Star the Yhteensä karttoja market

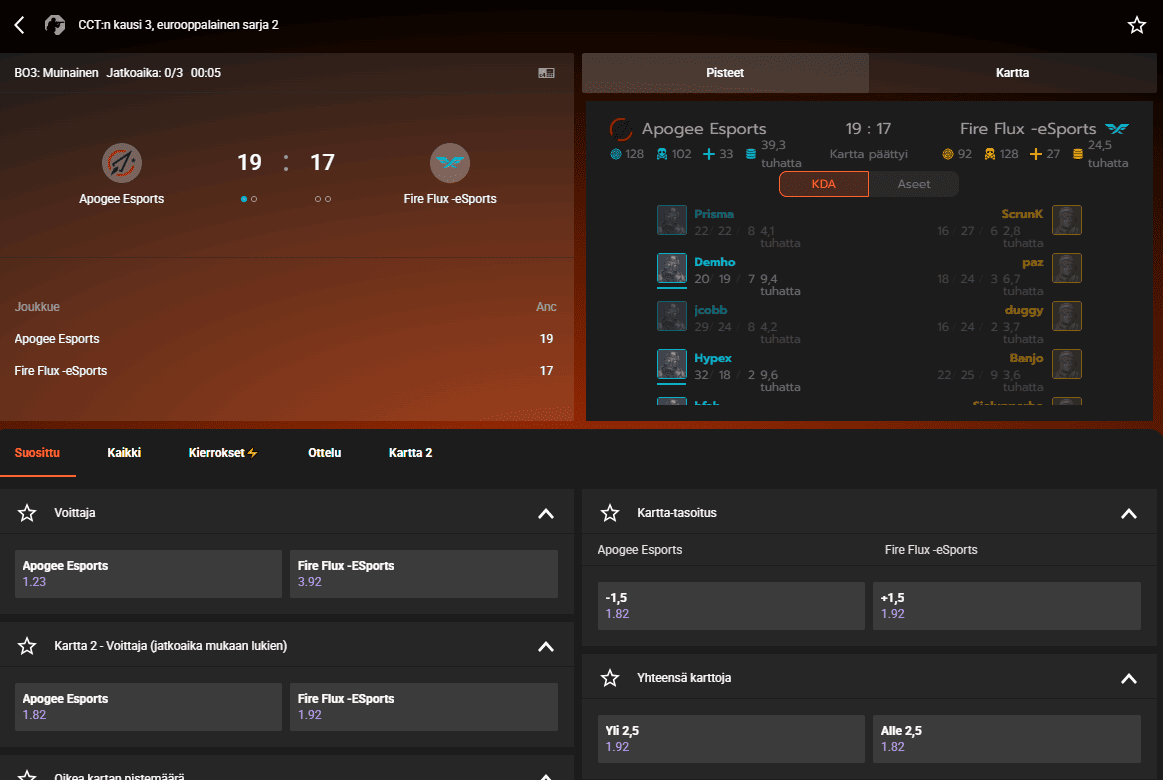click(610, 678)
